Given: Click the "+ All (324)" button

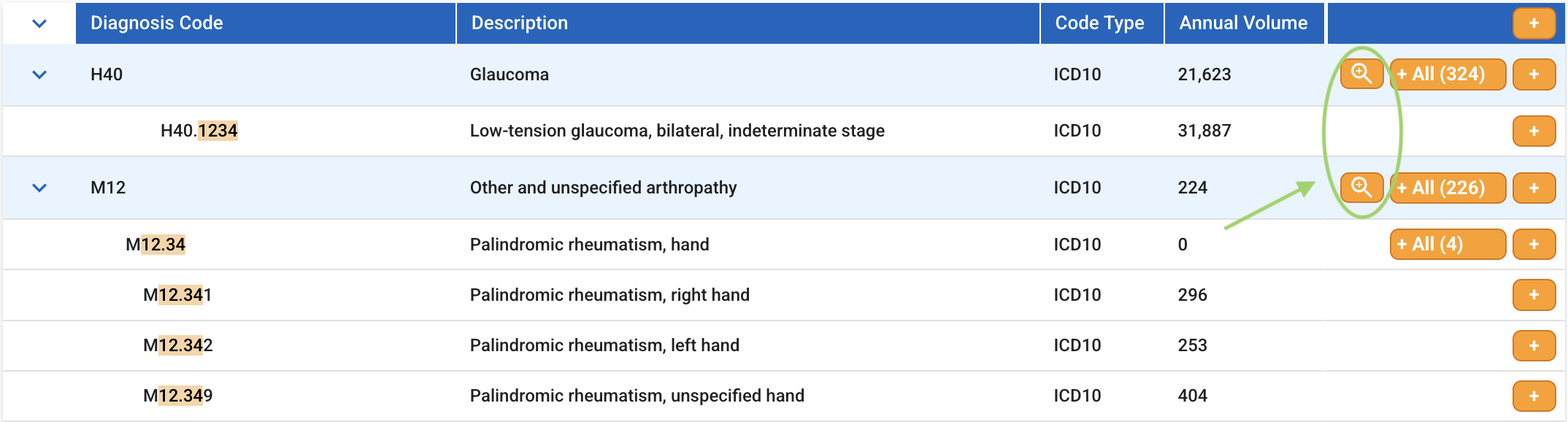Looking at the screenshot, I should tap(1448, 74).
